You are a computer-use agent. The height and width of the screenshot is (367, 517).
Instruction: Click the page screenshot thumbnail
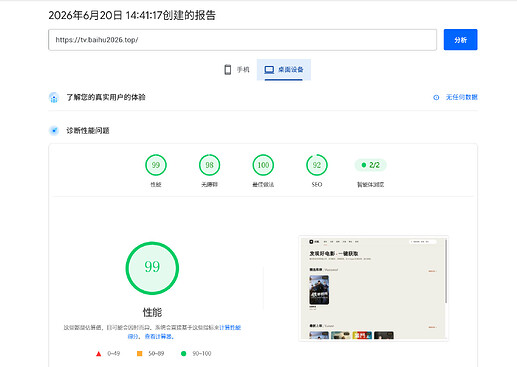[x=373, y=288]
